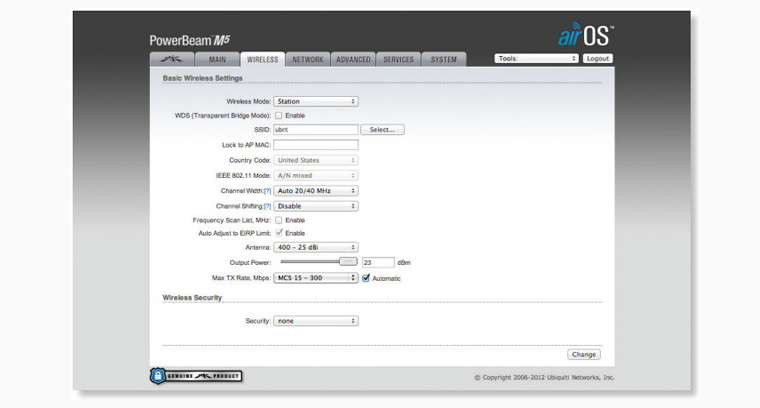Go to the Advanced tab

[353, 59]
